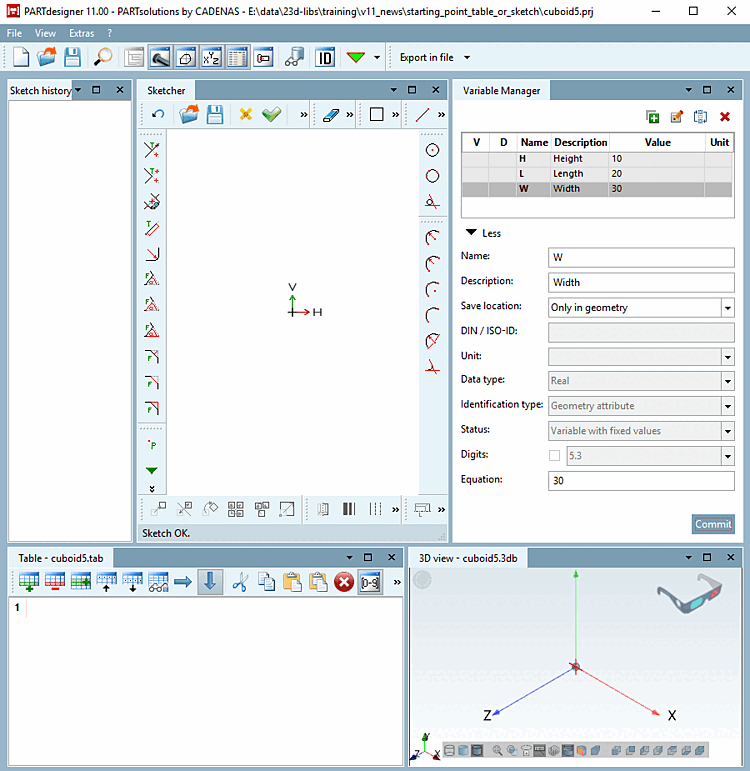Click the red circle X icon in Table toolbar
The height and width of the screenshot is (771, 750).
pyautogui.click(x=344, y=582)
